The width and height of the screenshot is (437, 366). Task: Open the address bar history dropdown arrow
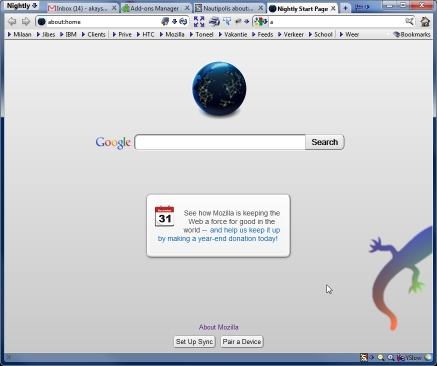(174, 22)
